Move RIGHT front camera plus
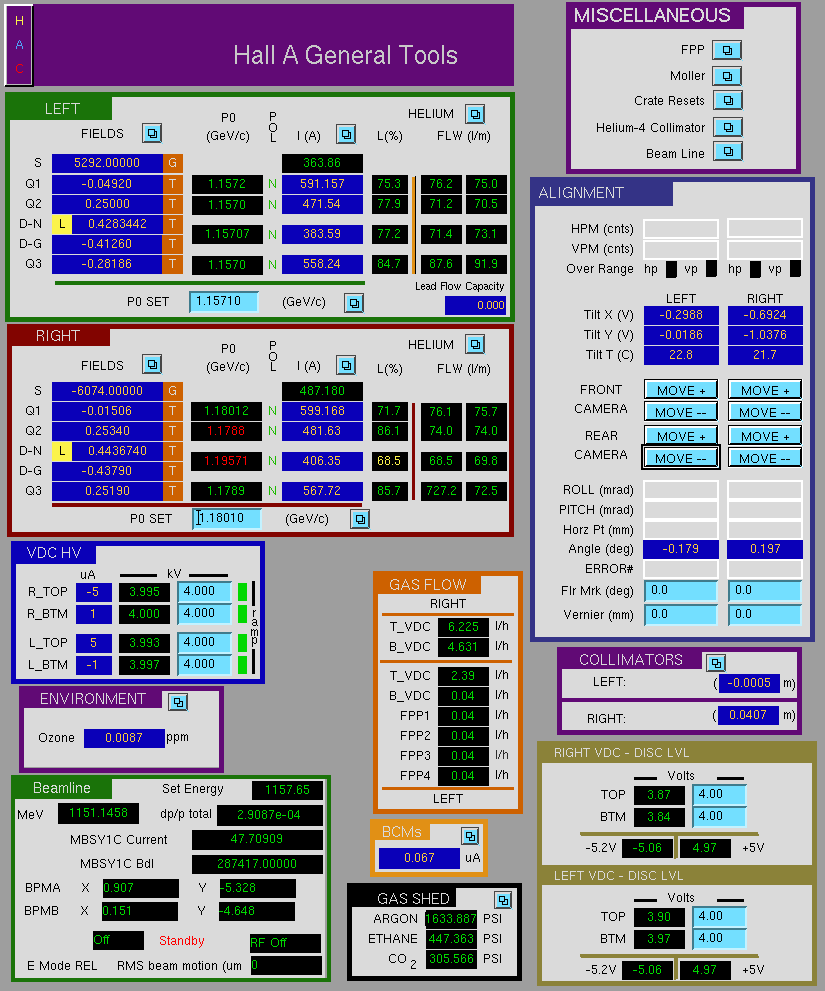This screenshot has height=991, width=825. point(764,390)
